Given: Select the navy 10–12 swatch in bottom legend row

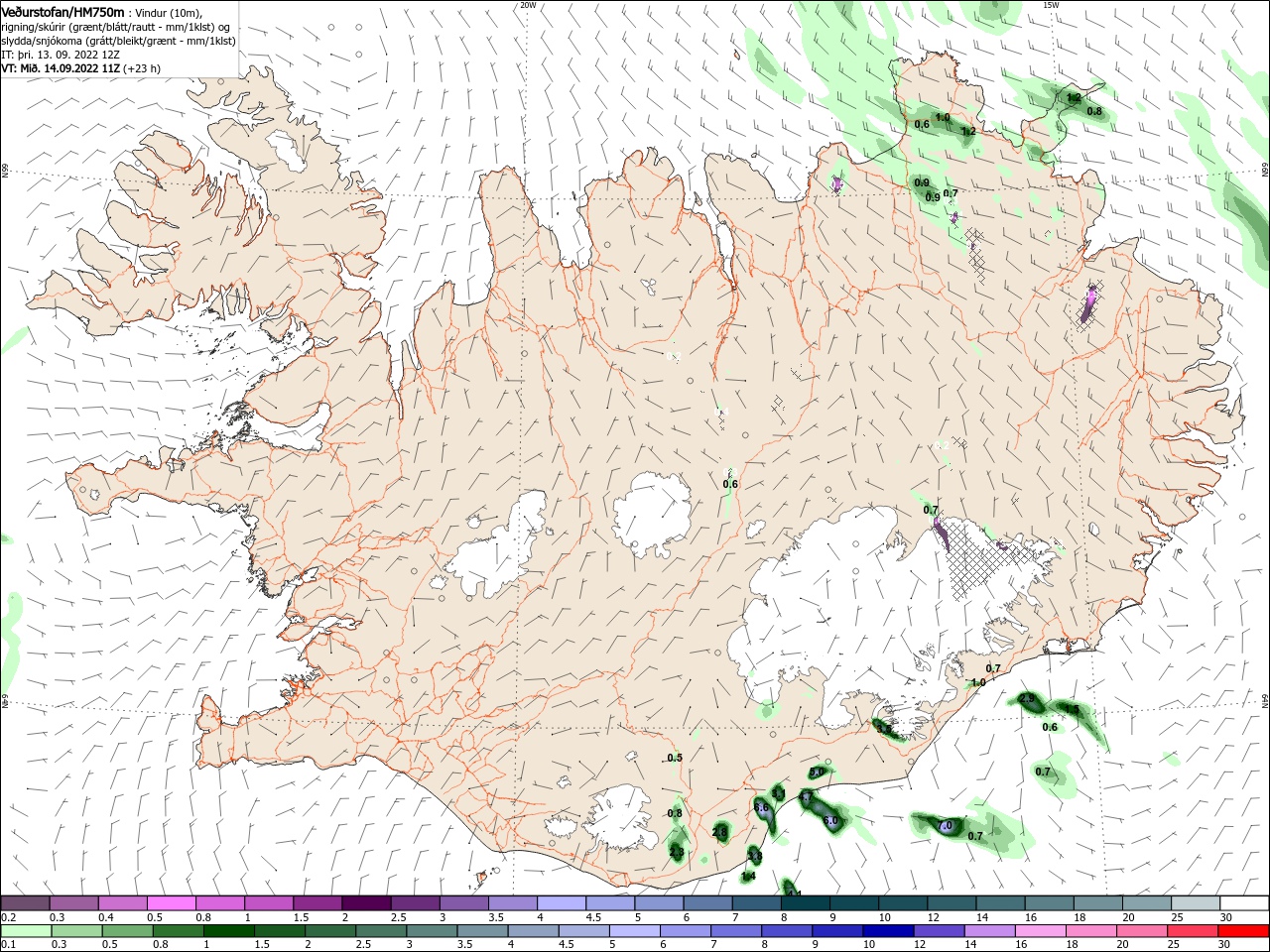Looking at the screenshot, I should click(x=888, y=931).
